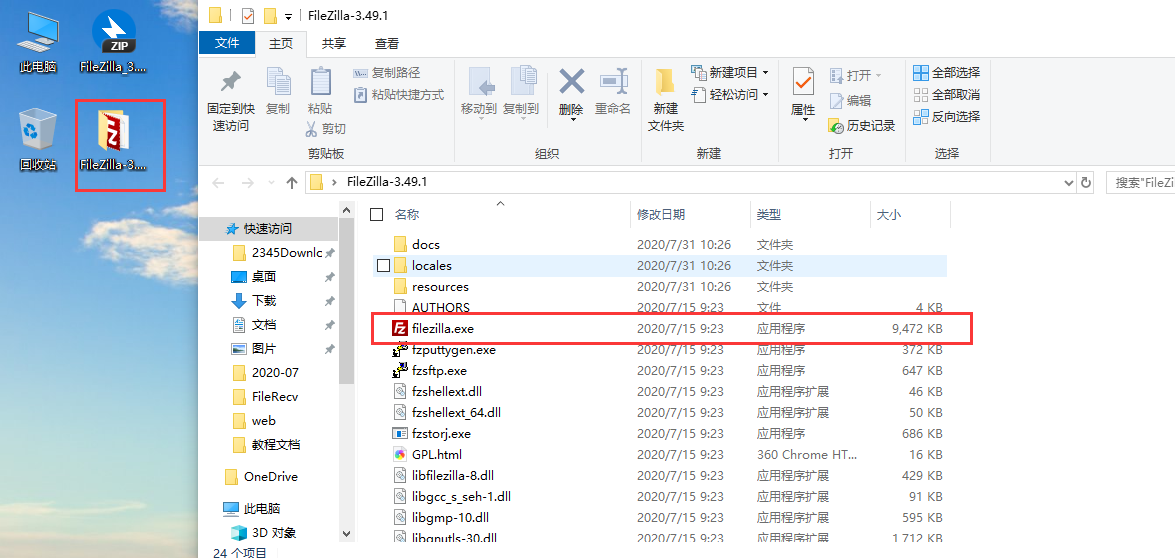Select fzstorj.exe in the list
Image resolution: width=1175 pixels, height=558 pixels.
tap(660, 433)
